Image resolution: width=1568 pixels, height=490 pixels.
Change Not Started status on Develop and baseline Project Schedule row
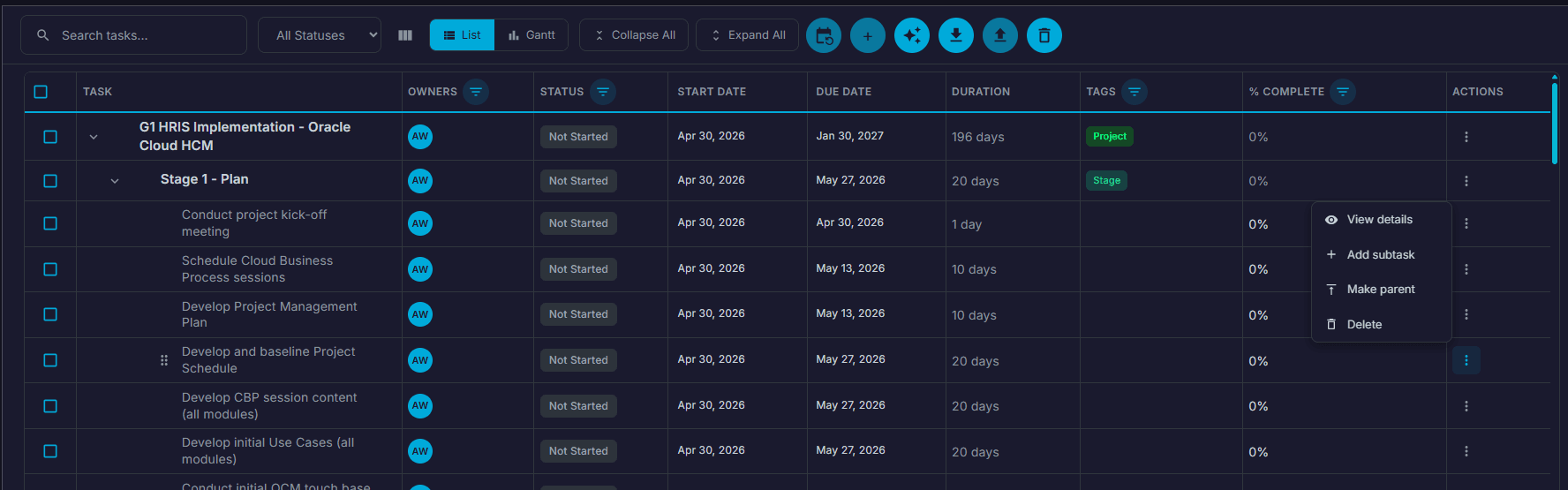click(x=578, y=360)
